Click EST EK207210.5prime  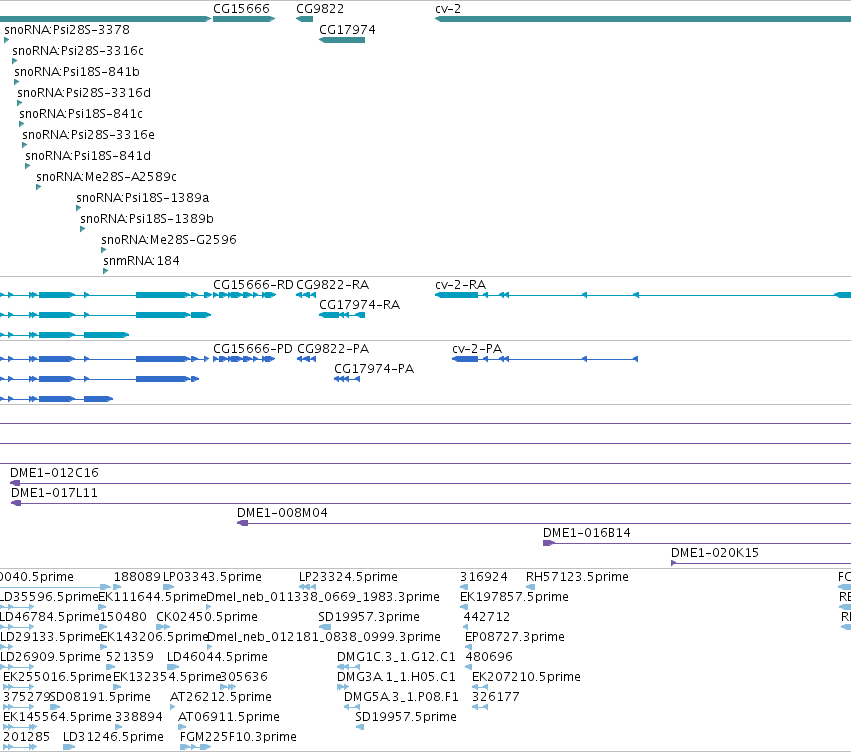coord(526,677)
